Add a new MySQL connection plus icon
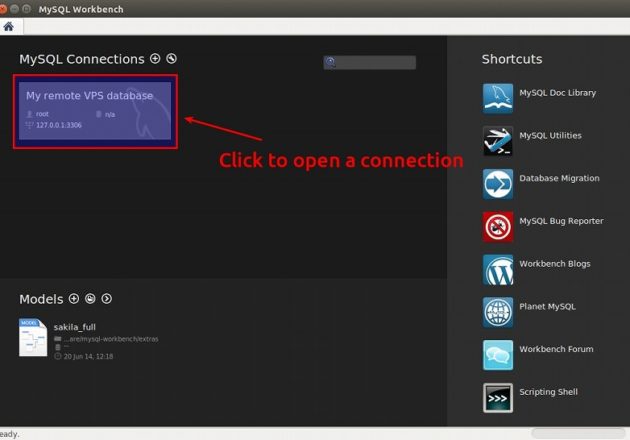 coord(155,59)
